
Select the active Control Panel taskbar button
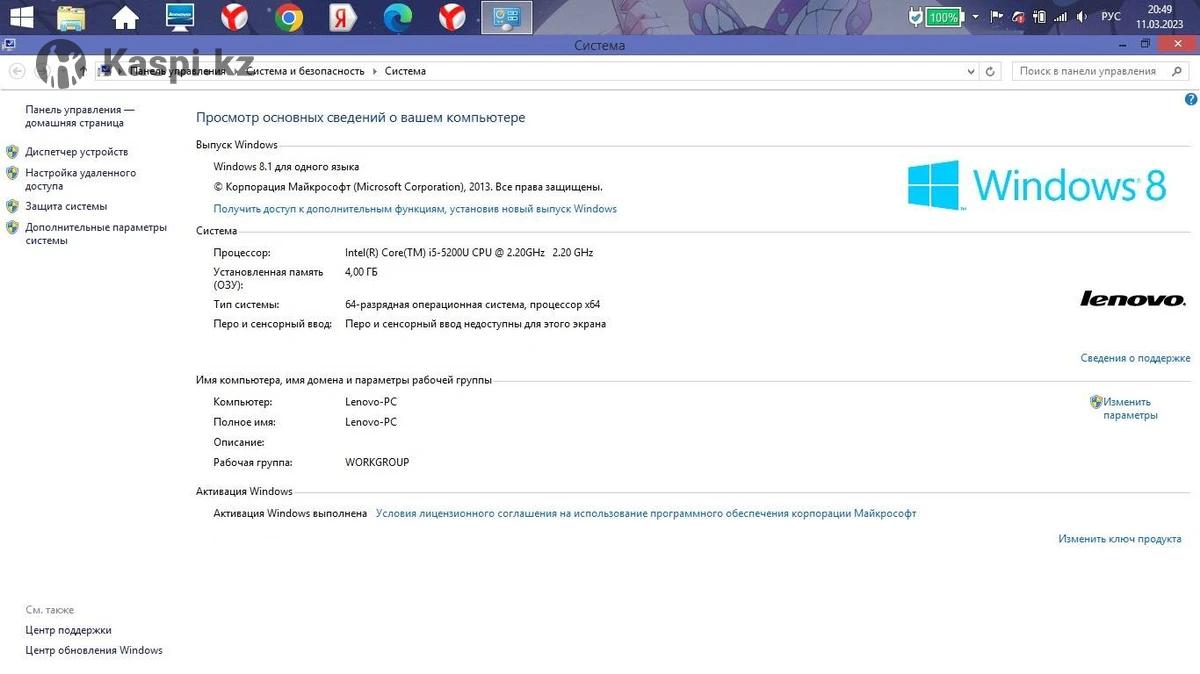pyautogui.click(x=507, y=17)
